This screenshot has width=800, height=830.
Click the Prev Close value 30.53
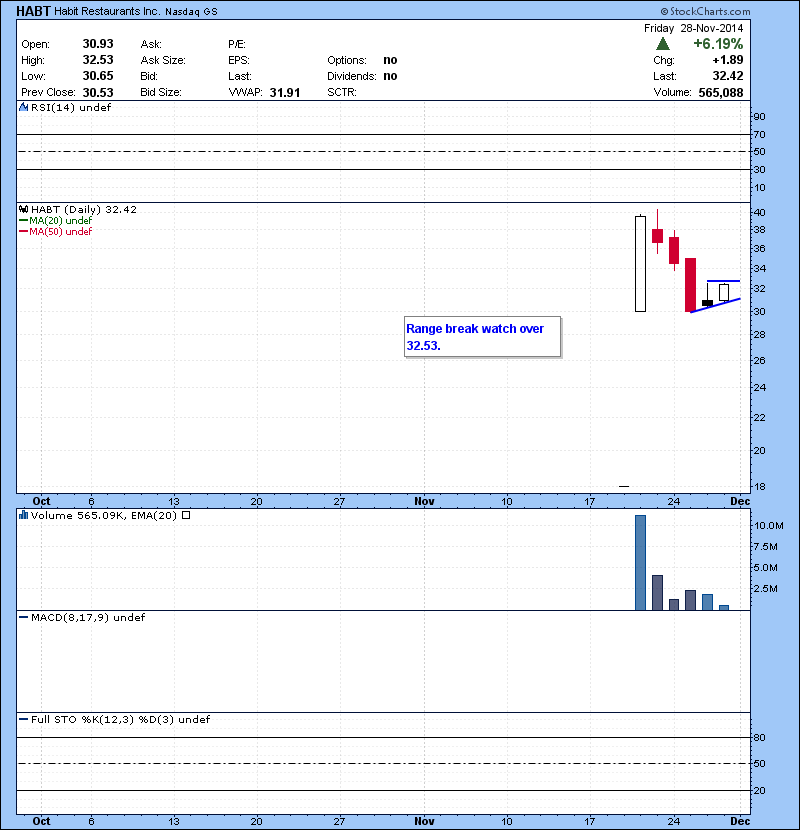pos(98,93)
